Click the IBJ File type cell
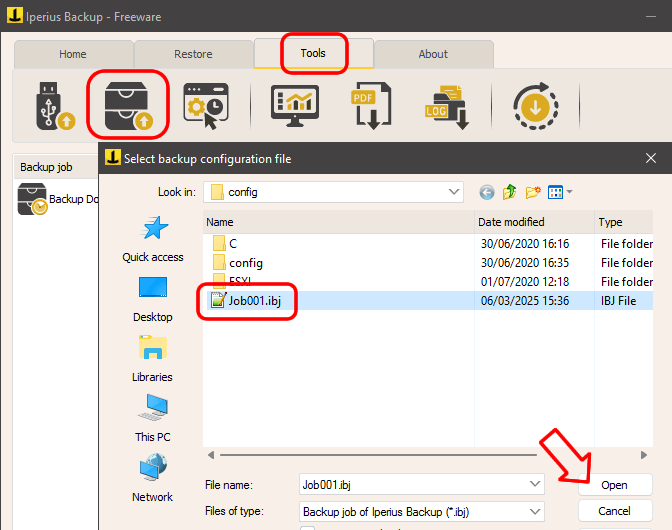 pyautogui.click(x=618, y=301)
